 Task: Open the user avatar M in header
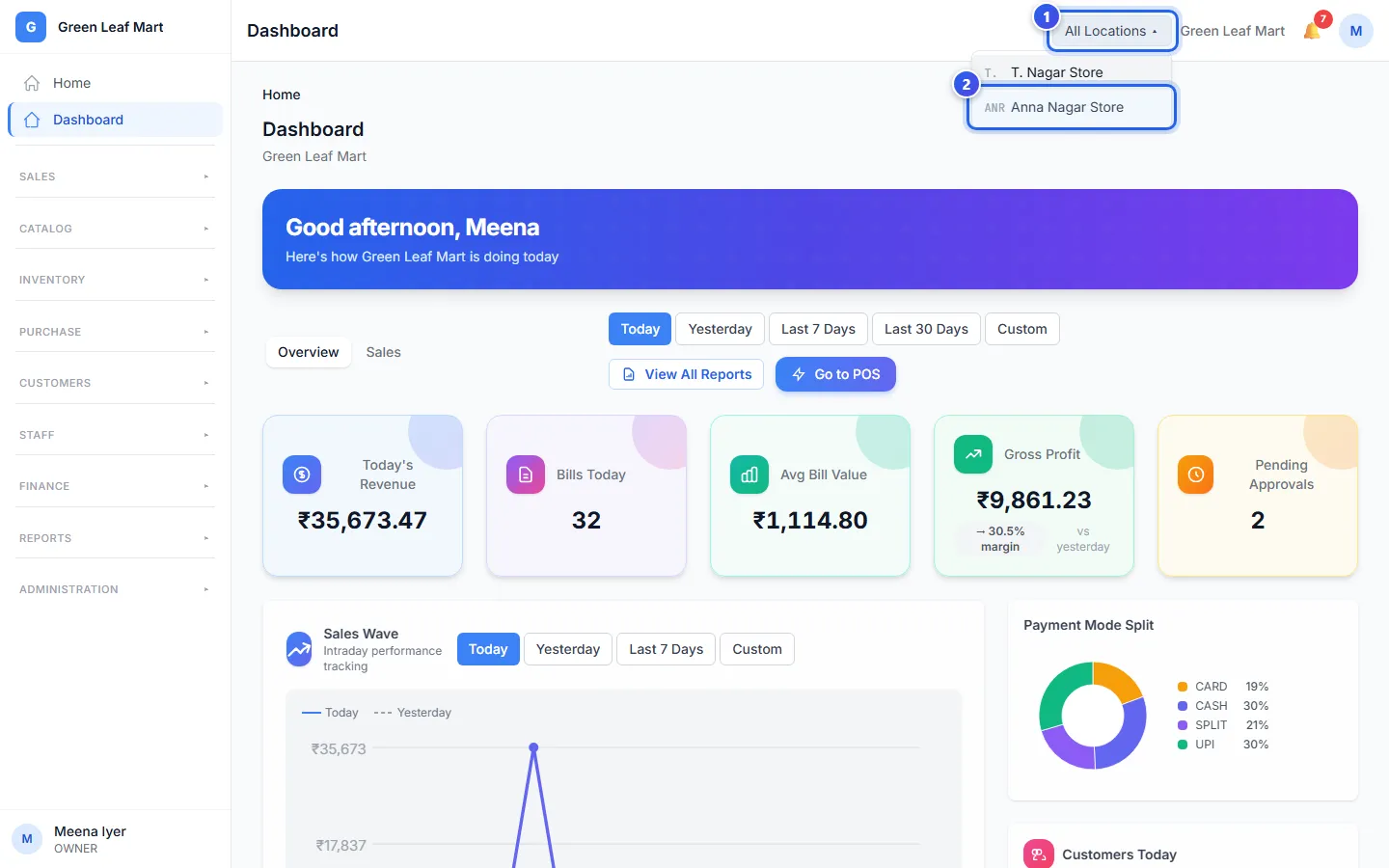[x=1355, y=31]
